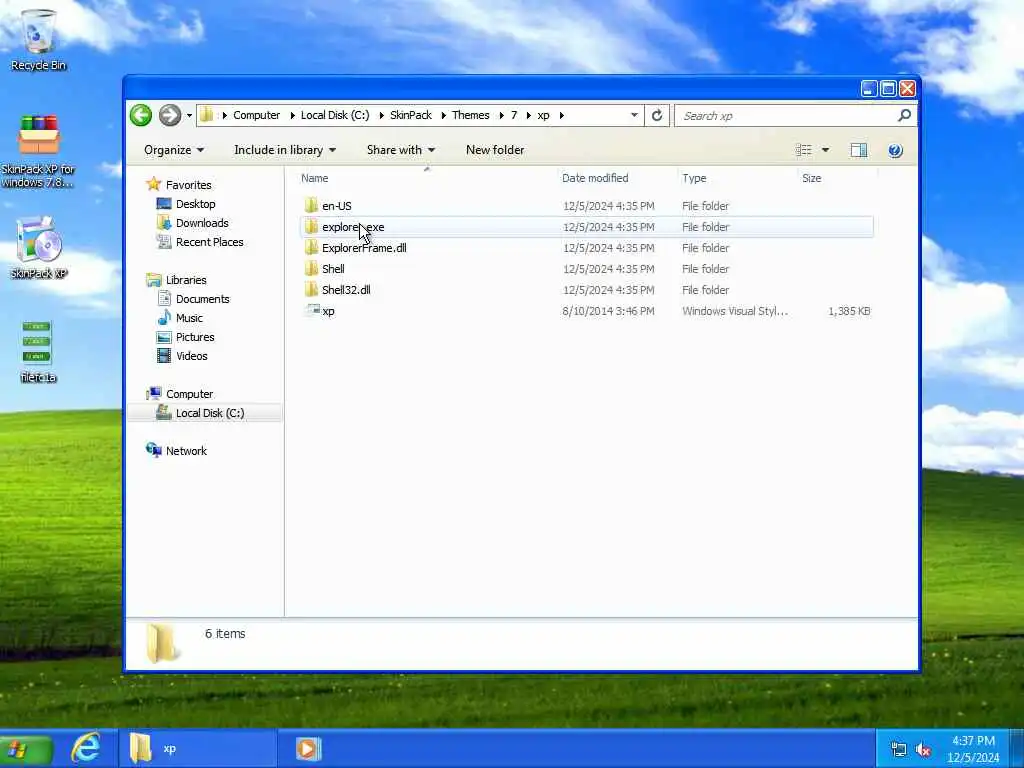Select the Shell folder icon

(312, 268)
